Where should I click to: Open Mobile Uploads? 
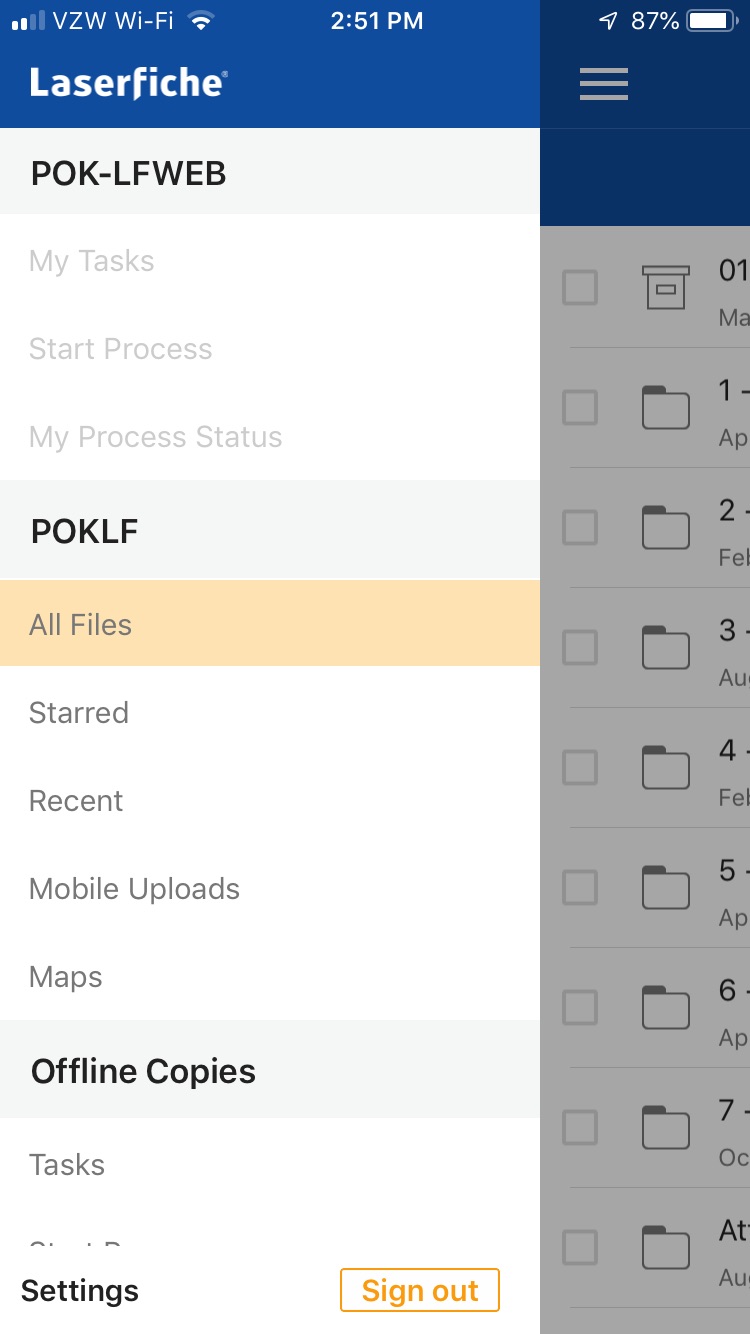134,889
